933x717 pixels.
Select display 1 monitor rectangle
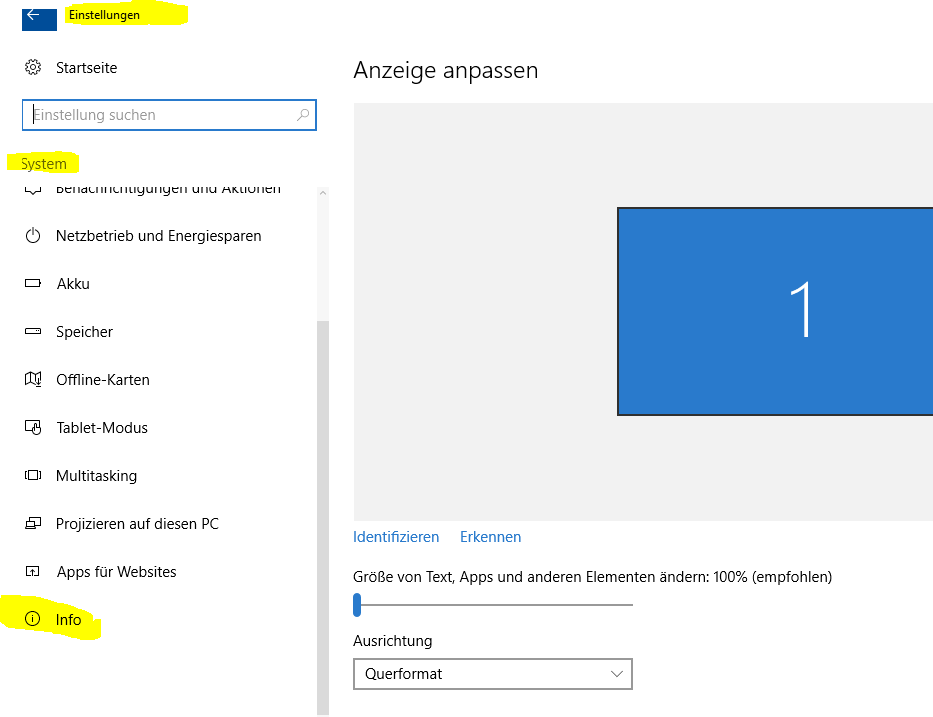click(775, 311)
